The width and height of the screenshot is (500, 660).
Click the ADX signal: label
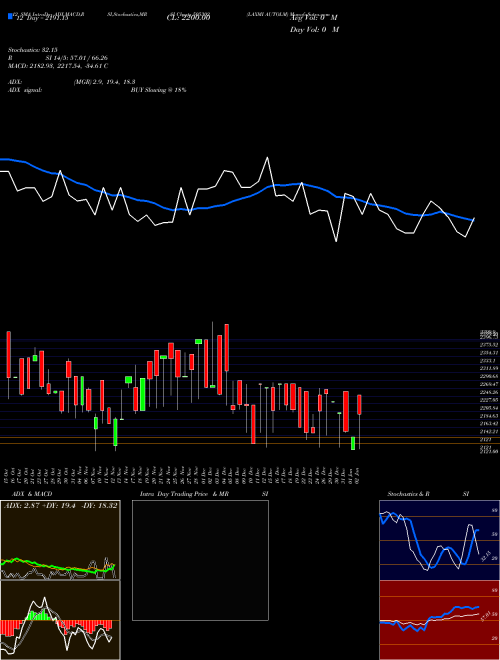(25, 90)
